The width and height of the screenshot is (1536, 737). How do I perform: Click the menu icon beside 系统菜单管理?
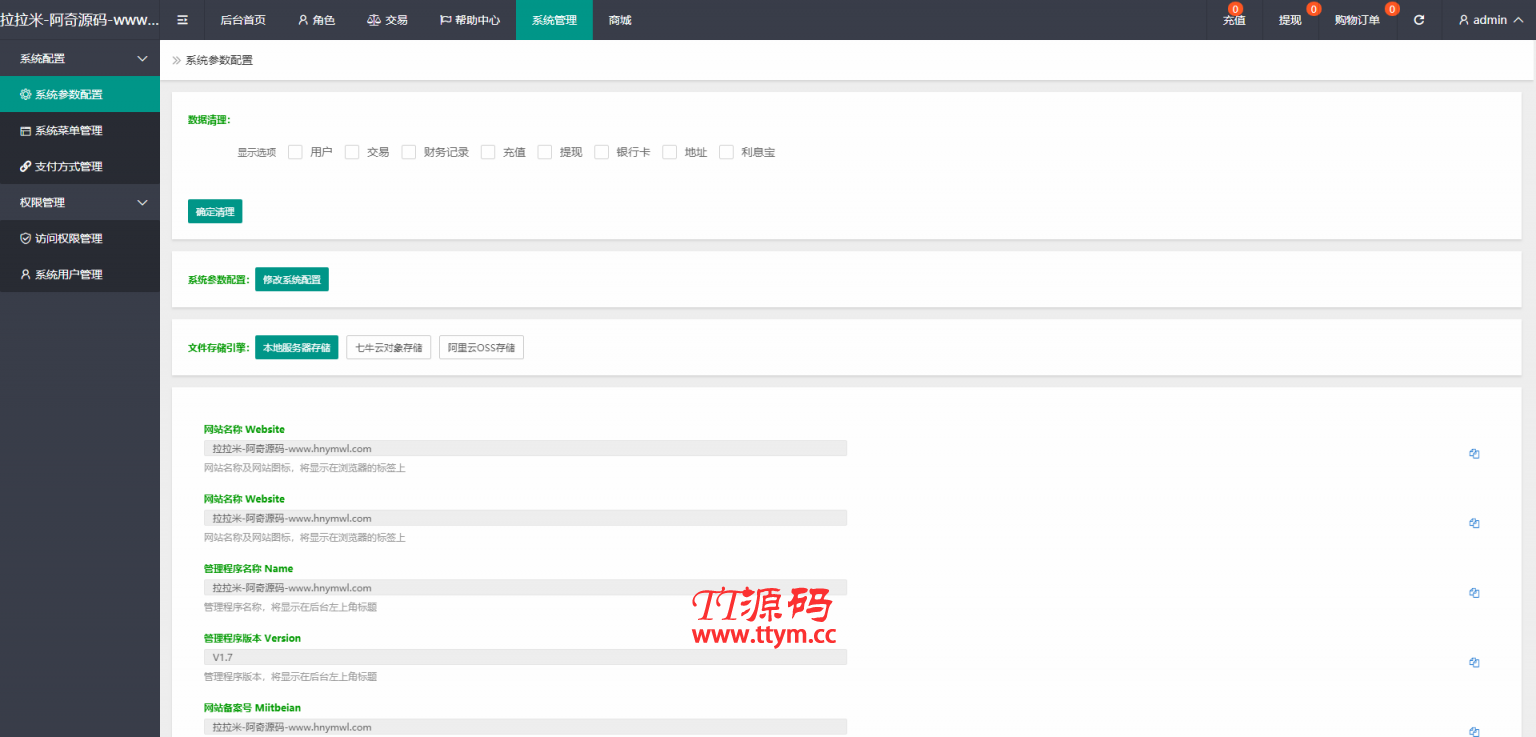[26, 131]
